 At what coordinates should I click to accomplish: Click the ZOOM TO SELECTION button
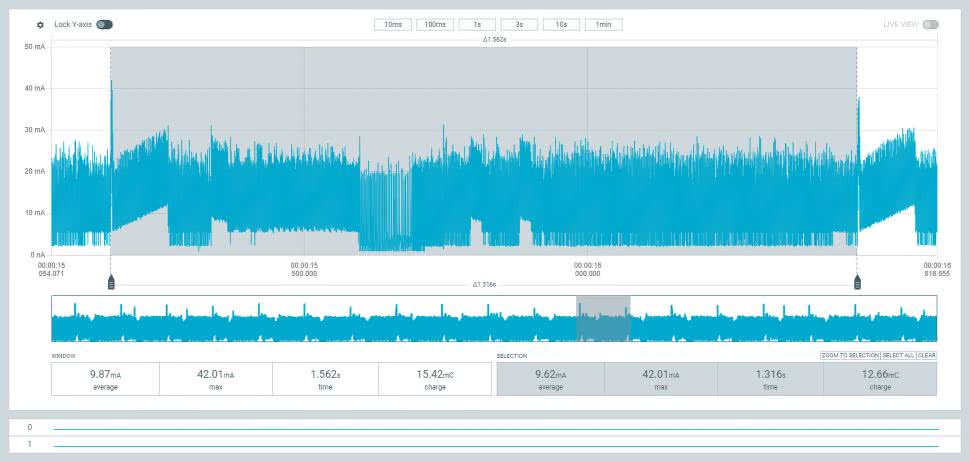pos(849,355)
